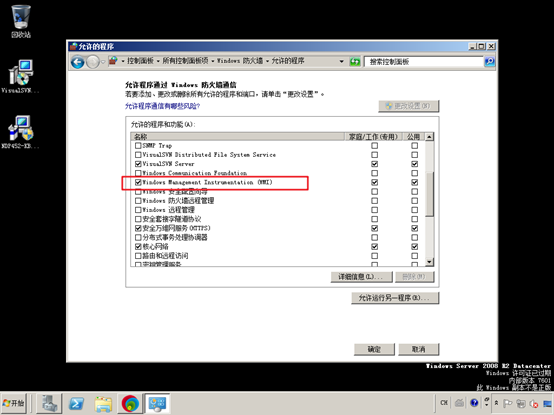Uncheck Windows Management Instrumentation (WMI) name checkbox
This screenshot has width=554, height=415.
(x=138, y=182)
